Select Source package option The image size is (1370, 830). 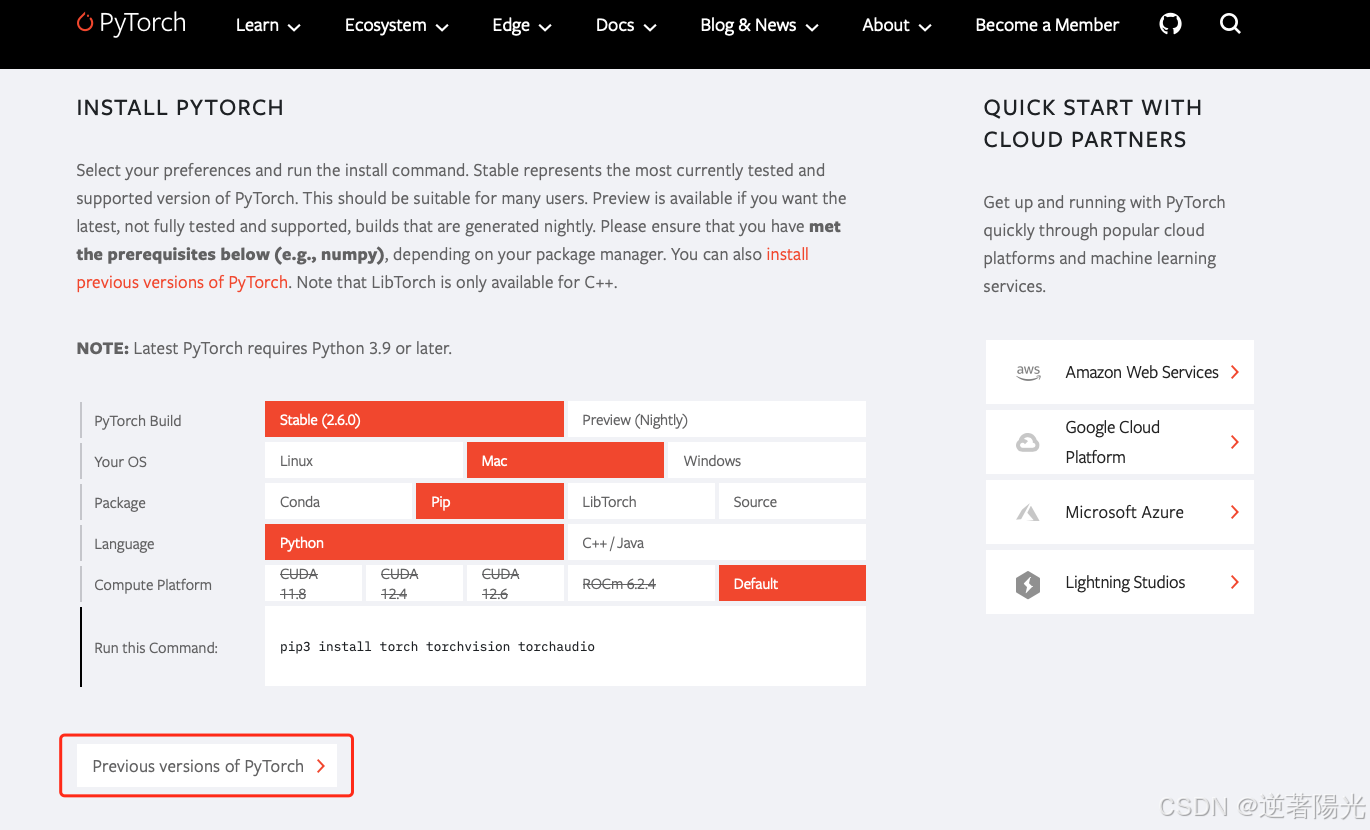[x=792, y=502]
